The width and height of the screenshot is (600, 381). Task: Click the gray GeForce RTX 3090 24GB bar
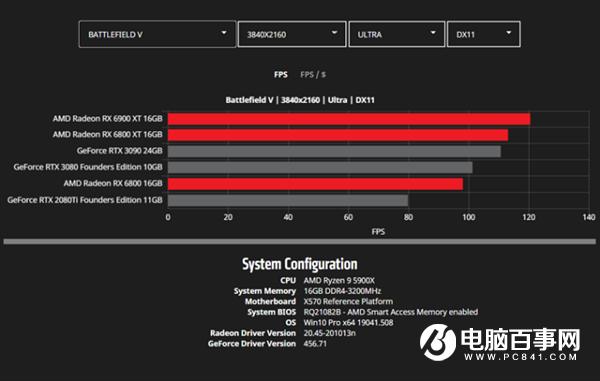pyautogui.click(x=334, y=151)
